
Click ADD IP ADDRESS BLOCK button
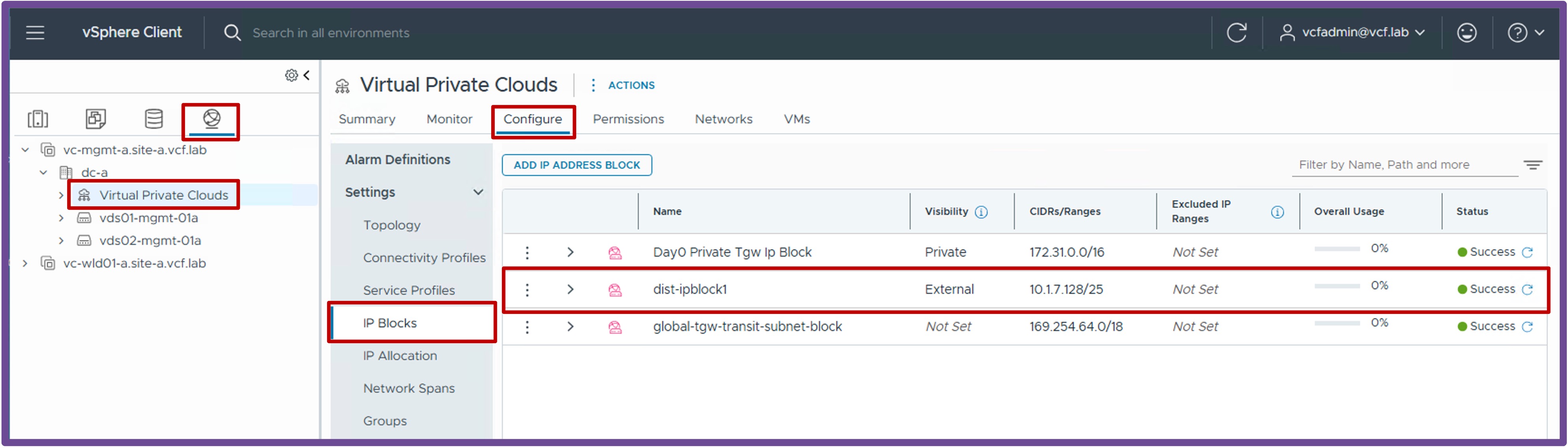[576, 165]
